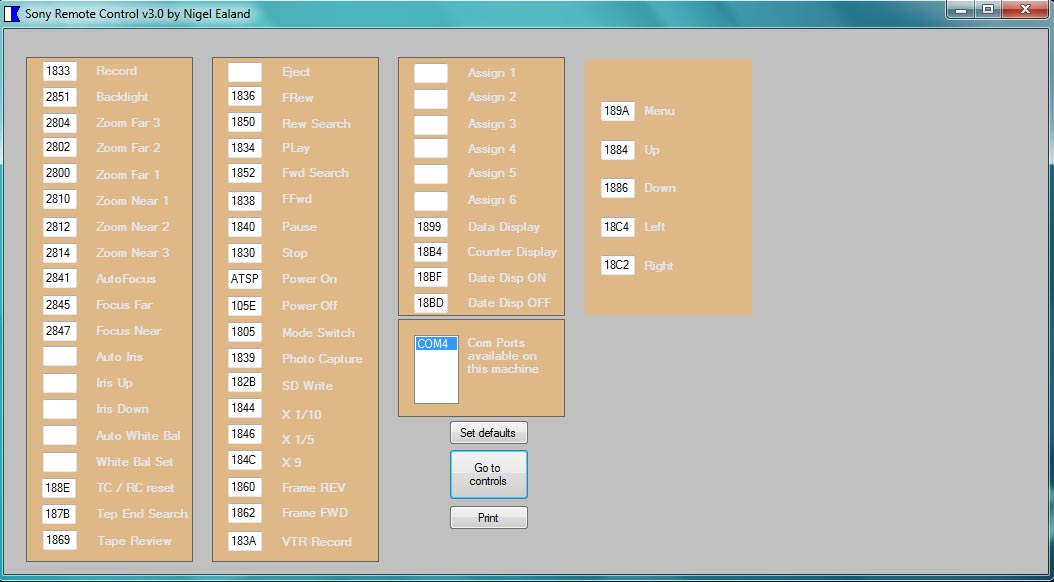1054x582 pixels.
Task: Select the Power Off code field
Action: [245, 306]
